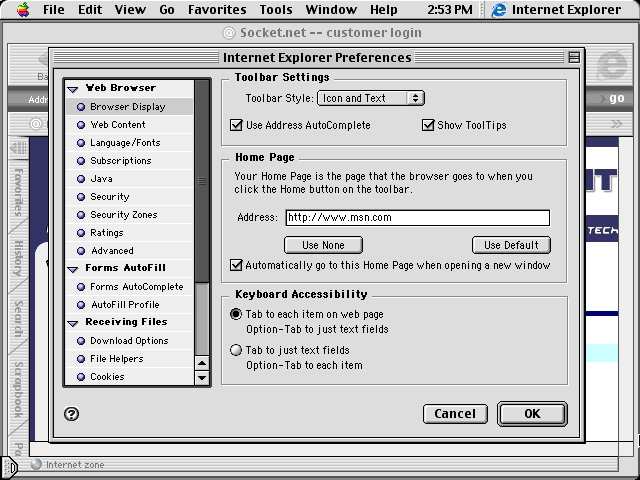
Task: Select Advanced preference item
Action: [129, 251]
